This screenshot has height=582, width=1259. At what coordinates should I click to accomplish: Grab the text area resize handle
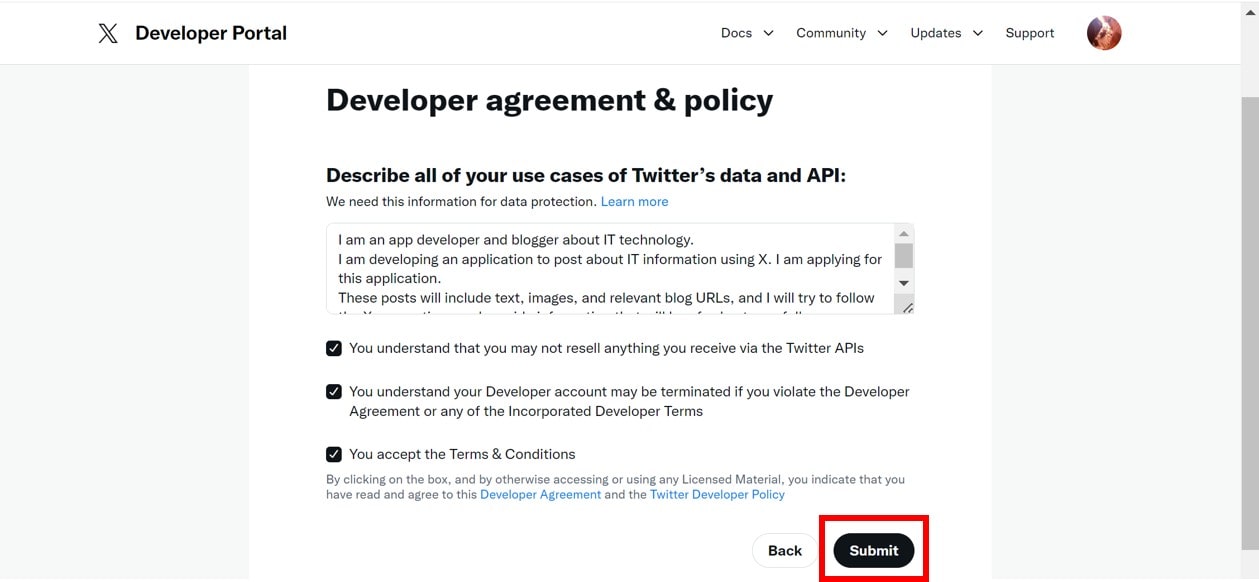(x=907, y=307)
